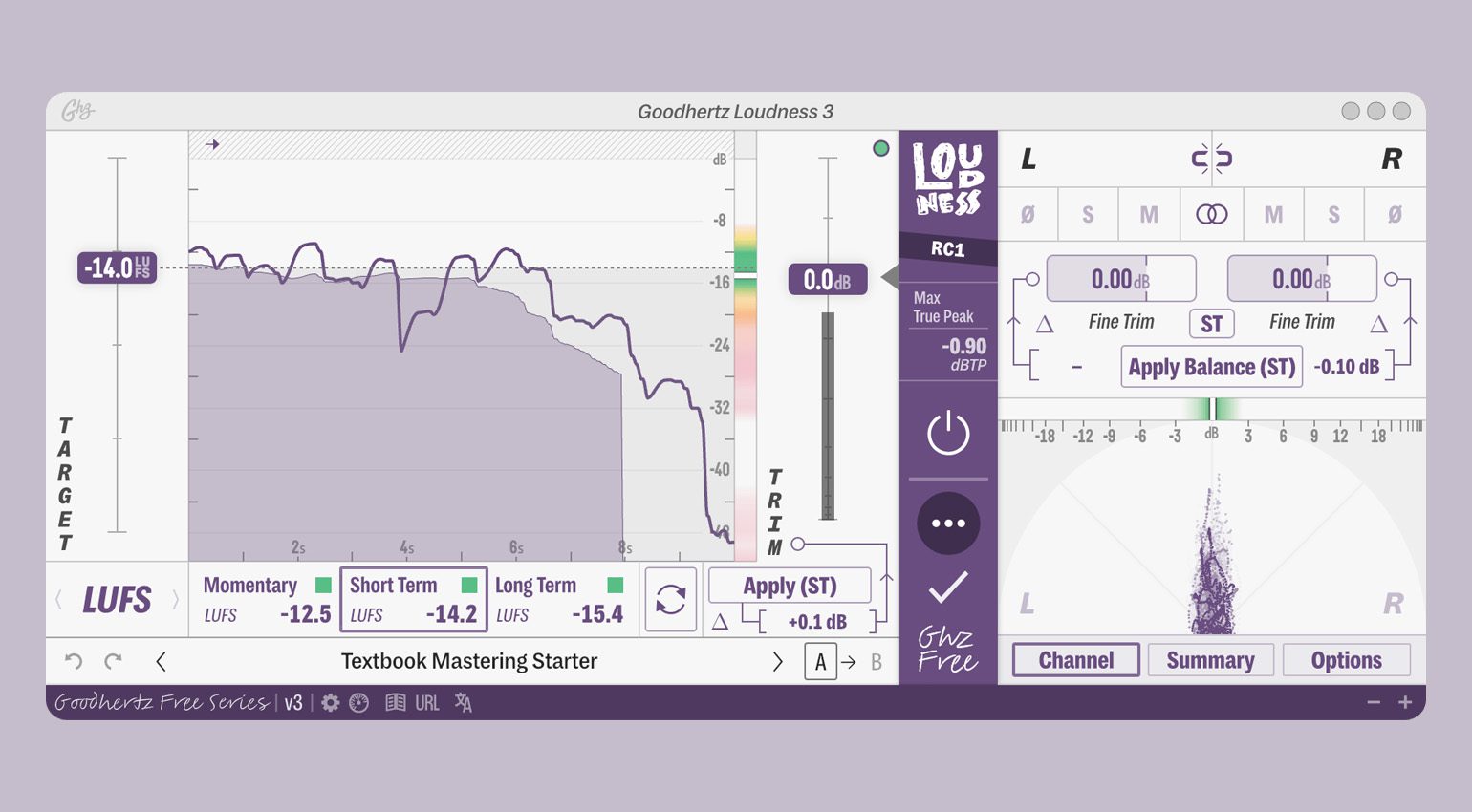Click the Max True Peak -0.90 readout

948,331
